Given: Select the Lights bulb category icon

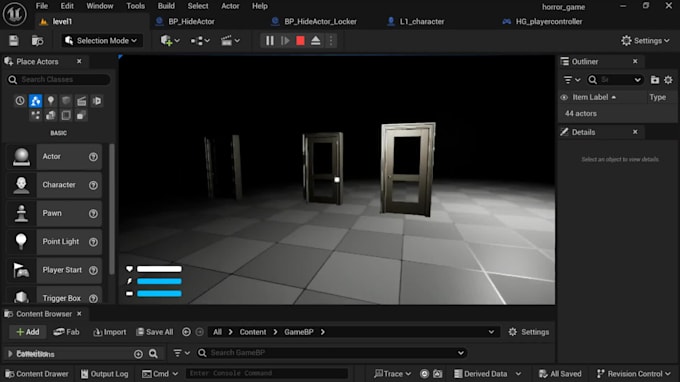Looking at the screenshot, I should coord(51,101).
